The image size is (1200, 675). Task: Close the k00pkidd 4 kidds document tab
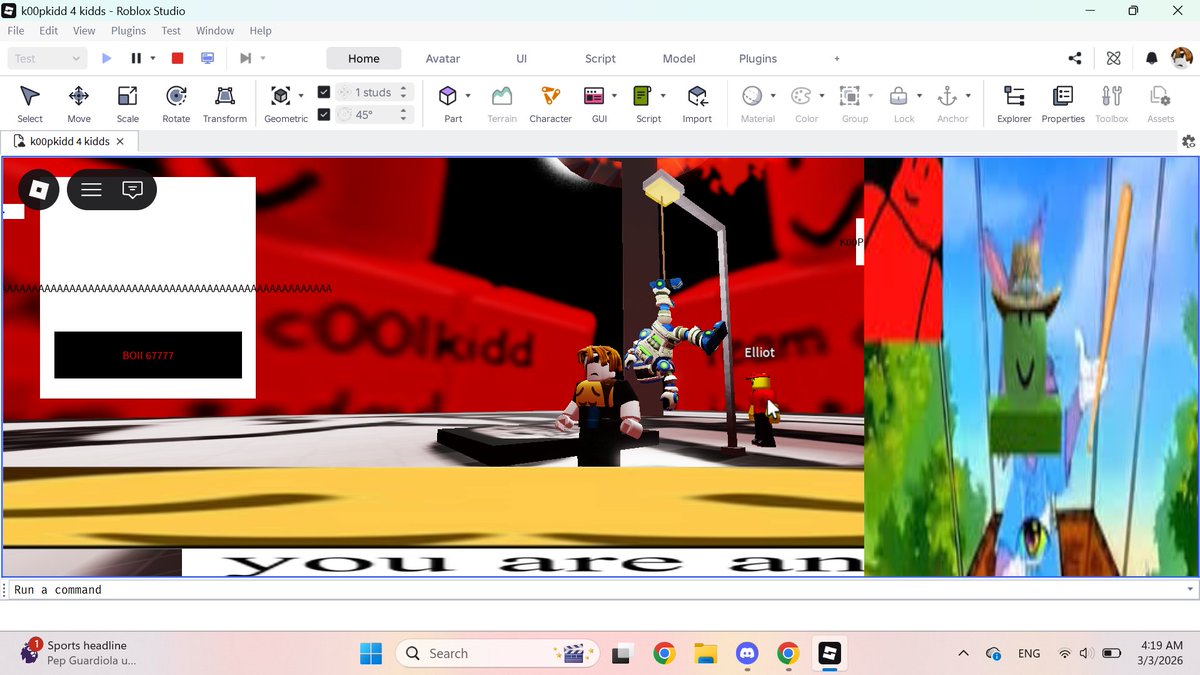[120, 141]
